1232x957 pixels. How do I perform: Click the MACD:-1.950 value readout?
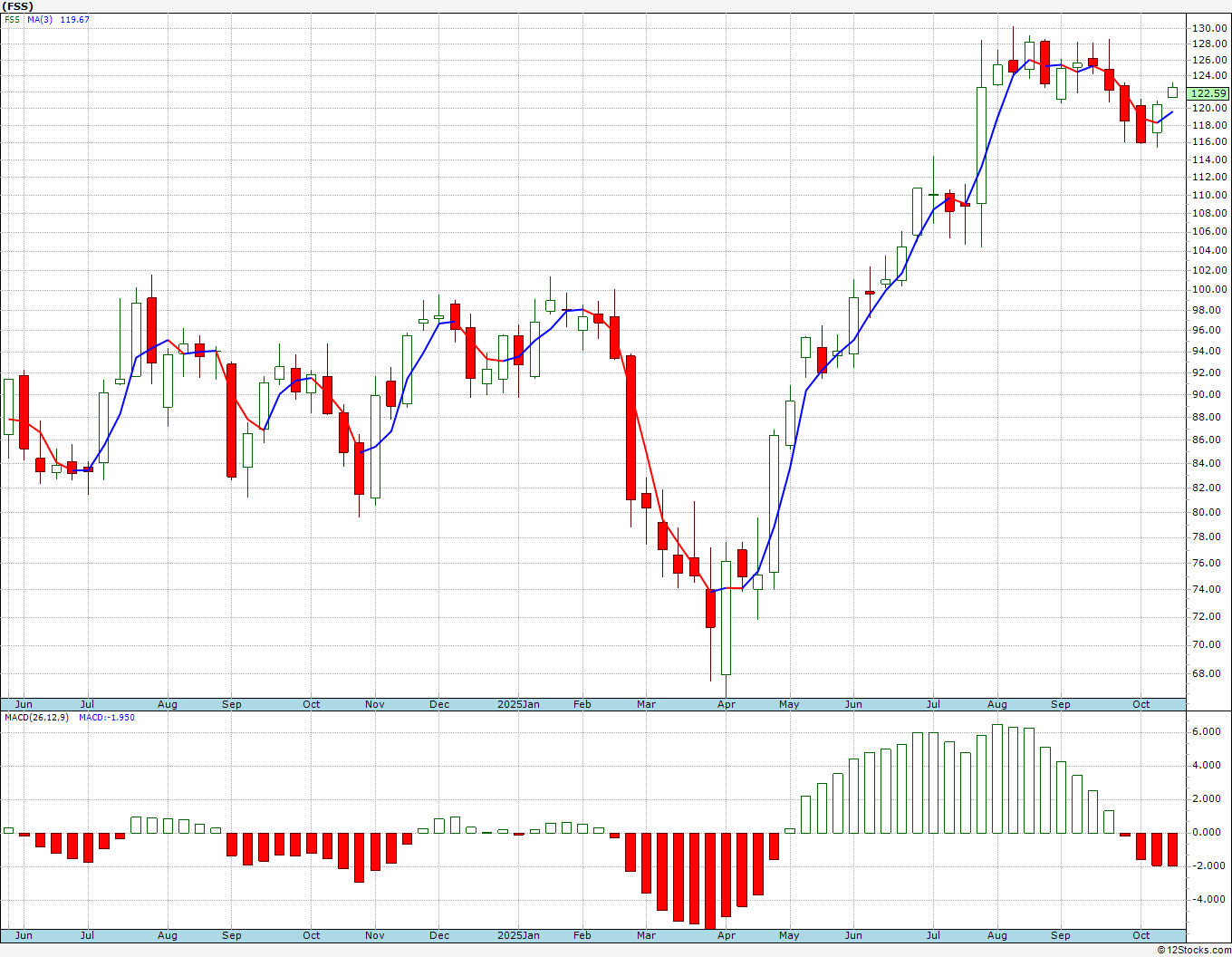(x=107, y=718)
